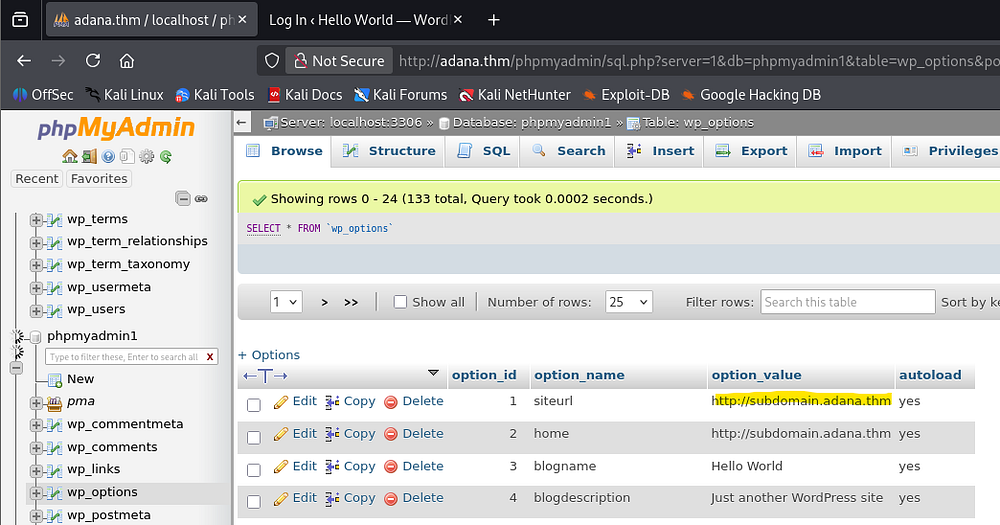Click the Log out door icon
Screen dimensions: 1000x525
click(x=89, y=156)
